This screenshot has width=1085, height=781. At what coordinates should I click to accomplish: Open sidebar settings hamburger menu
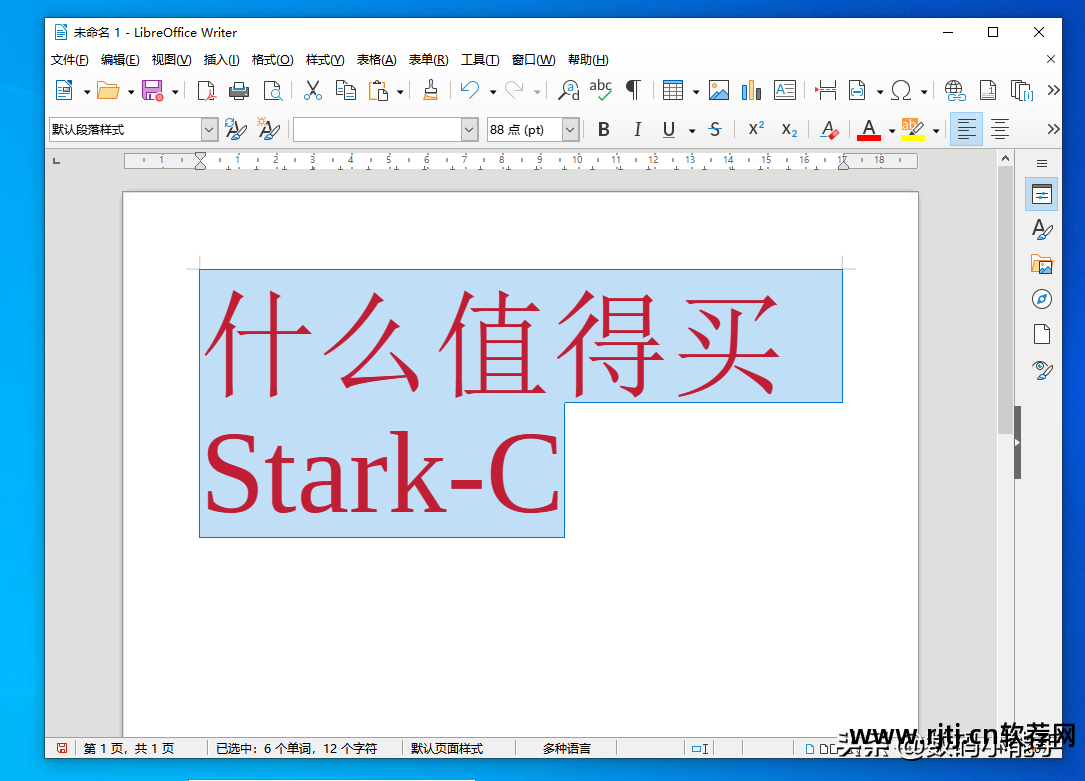[x=1041, y=164]
